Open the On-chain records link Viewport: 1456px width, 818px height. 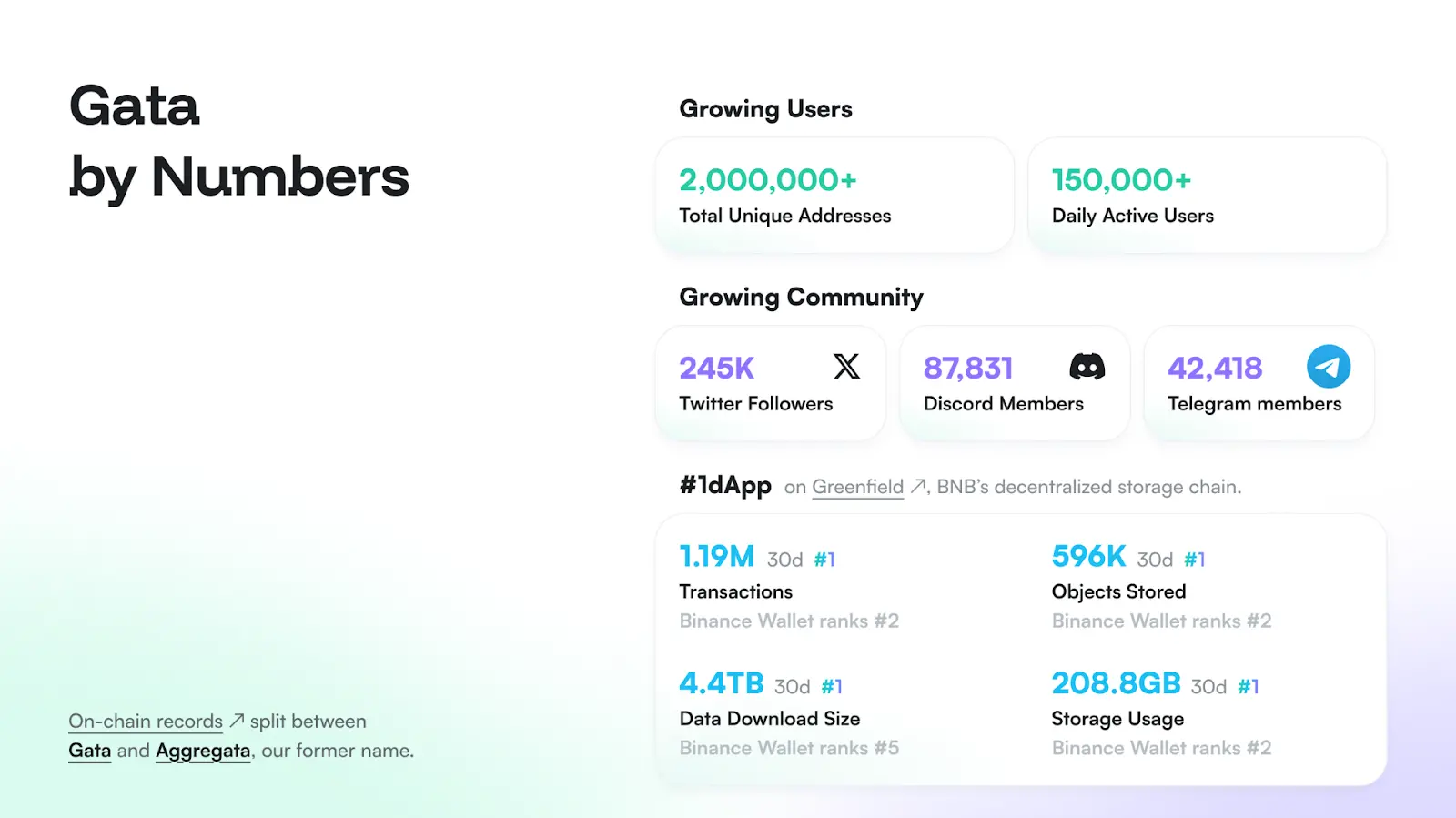coord(146,722)
